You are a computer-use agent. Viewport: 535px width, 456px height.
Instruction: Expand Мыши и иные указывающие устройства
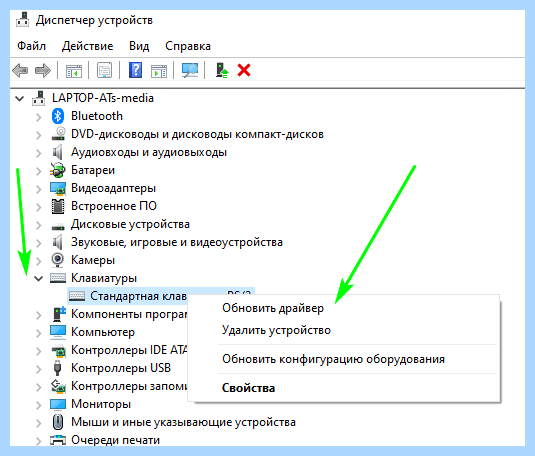pos(39,423)
